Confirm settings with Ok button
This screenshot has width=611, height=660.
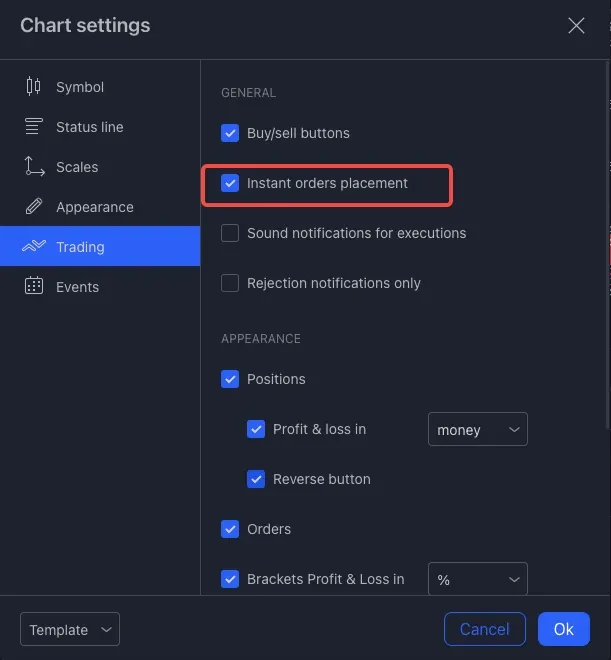click(x=564, y=629)
